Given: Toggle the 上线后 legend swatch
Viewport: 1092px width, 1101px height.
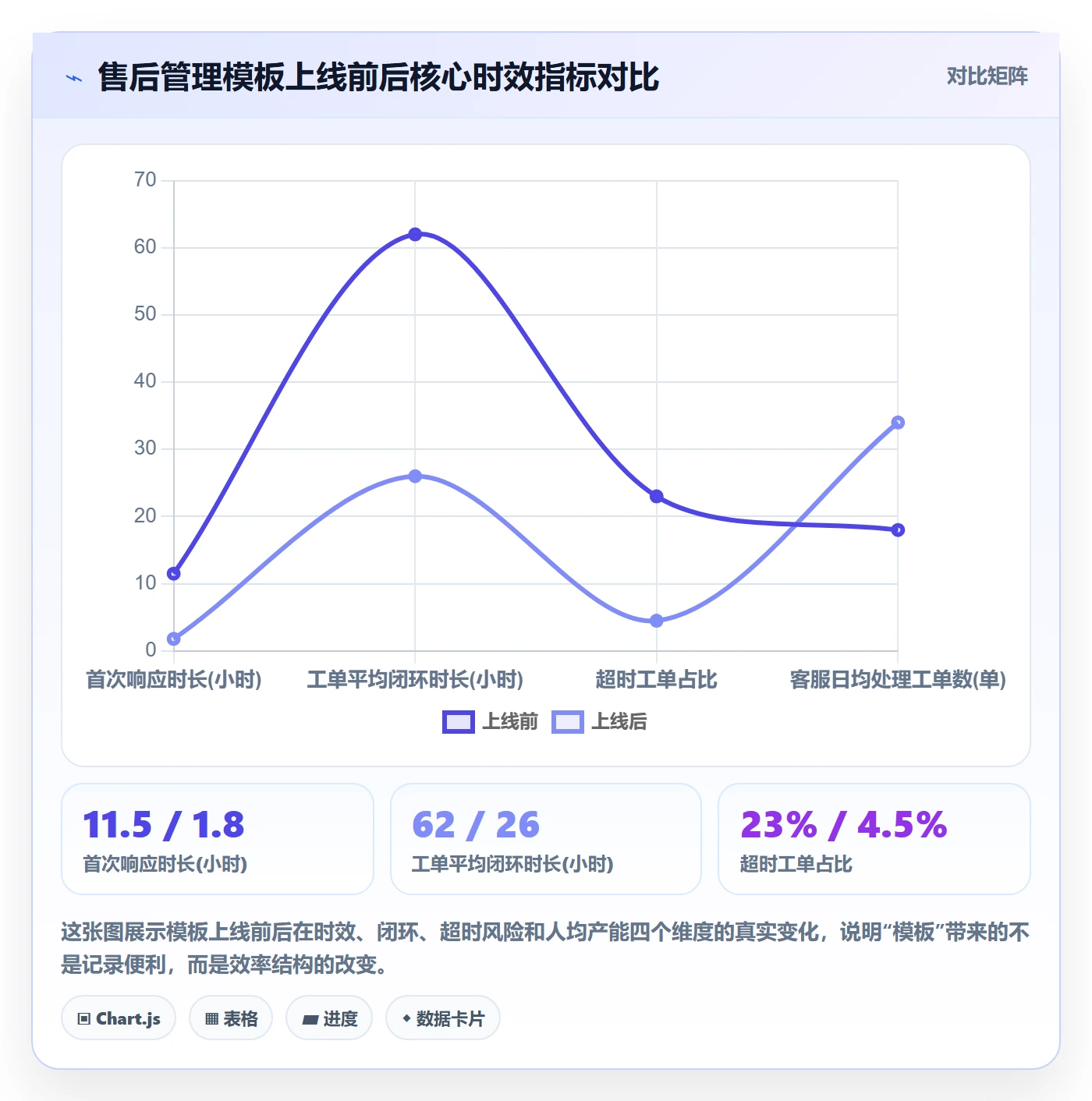Looking at the screenshot, I should coord(567,722).
